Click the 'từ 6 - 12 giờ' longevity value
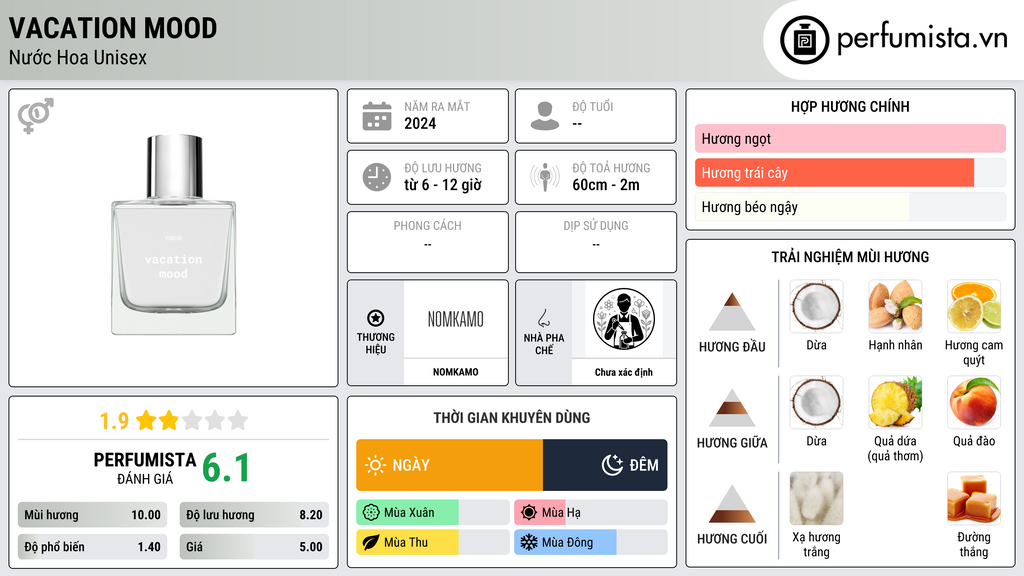This screenshot has height=576, width=1024. pyautogui.click(x=443, y=185)
